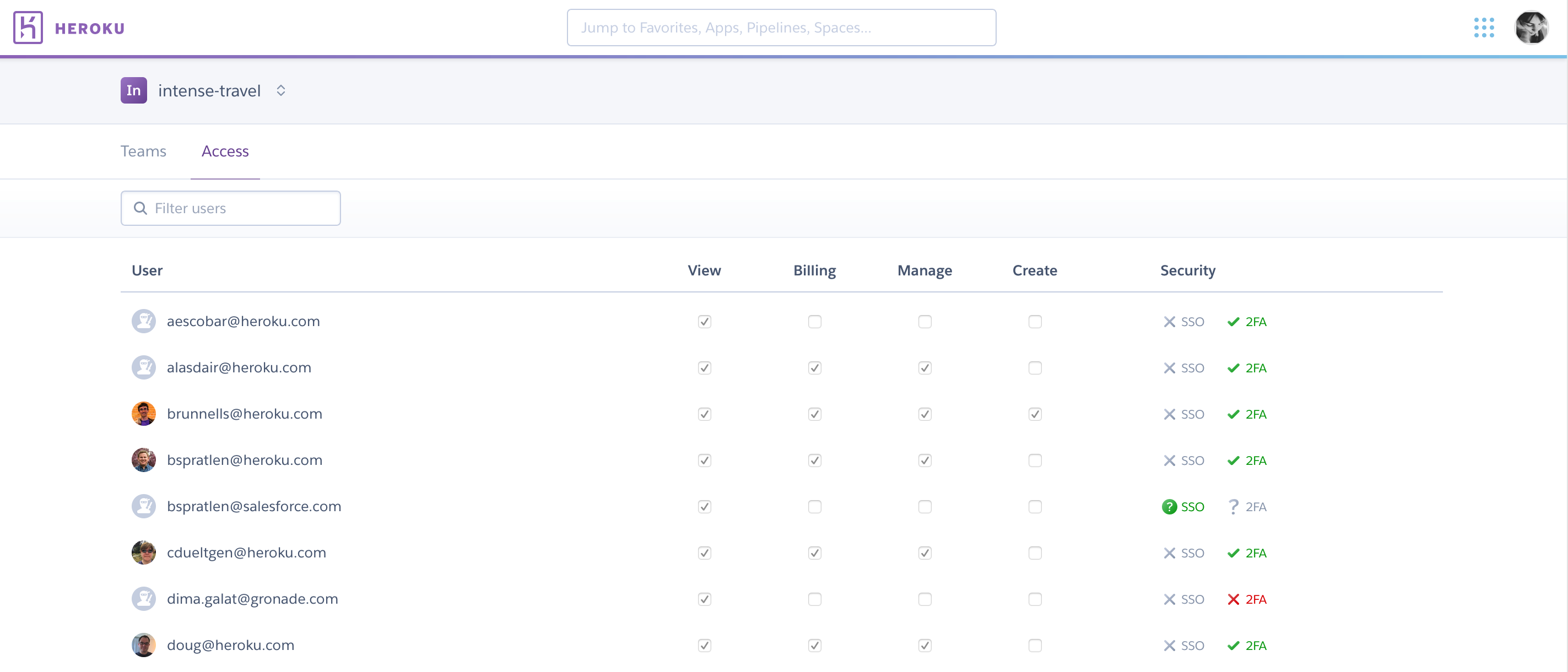Click the 2FA checkmark icon for brunnells@heroku.com
1568x672 pixels.
[1232, 413]
